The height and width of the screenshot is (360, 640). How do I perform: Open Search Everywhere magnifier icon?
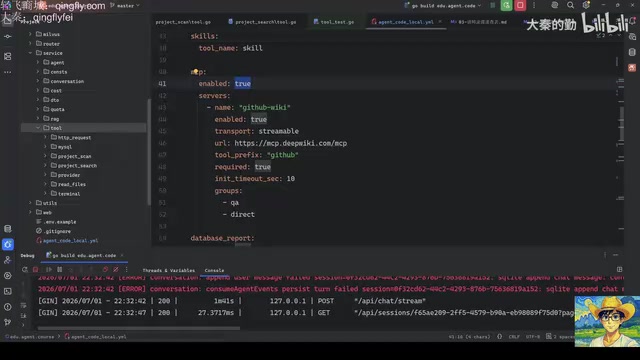point(570,5)
